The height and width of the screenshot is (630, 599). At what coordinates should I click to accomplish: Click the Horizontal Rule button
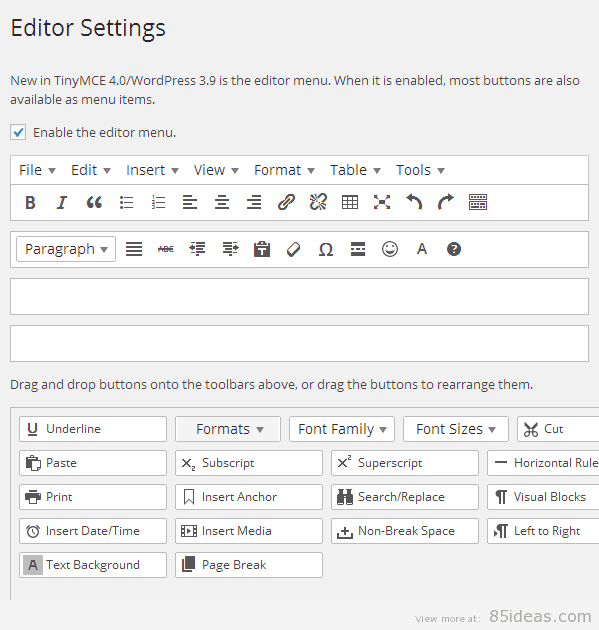(543, 463)
